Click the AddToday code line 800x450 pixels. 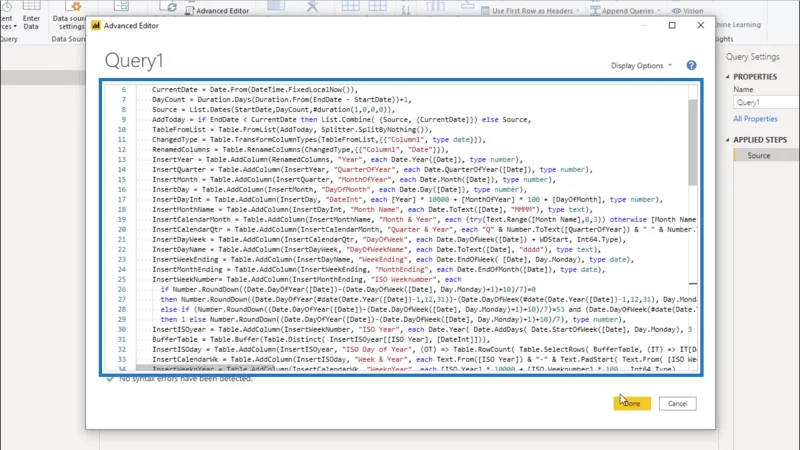pyautogui.click(x=341, y=119)
